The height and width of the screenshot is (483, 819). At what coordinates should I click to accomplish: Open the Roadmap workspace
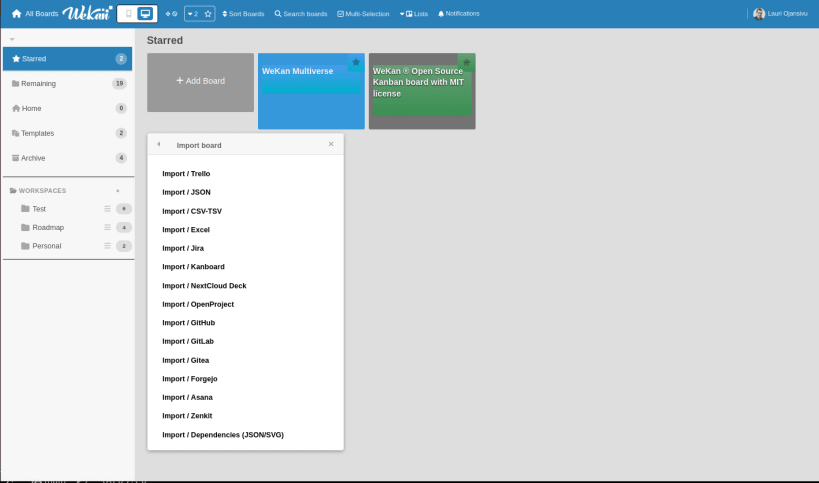[48, 228]
